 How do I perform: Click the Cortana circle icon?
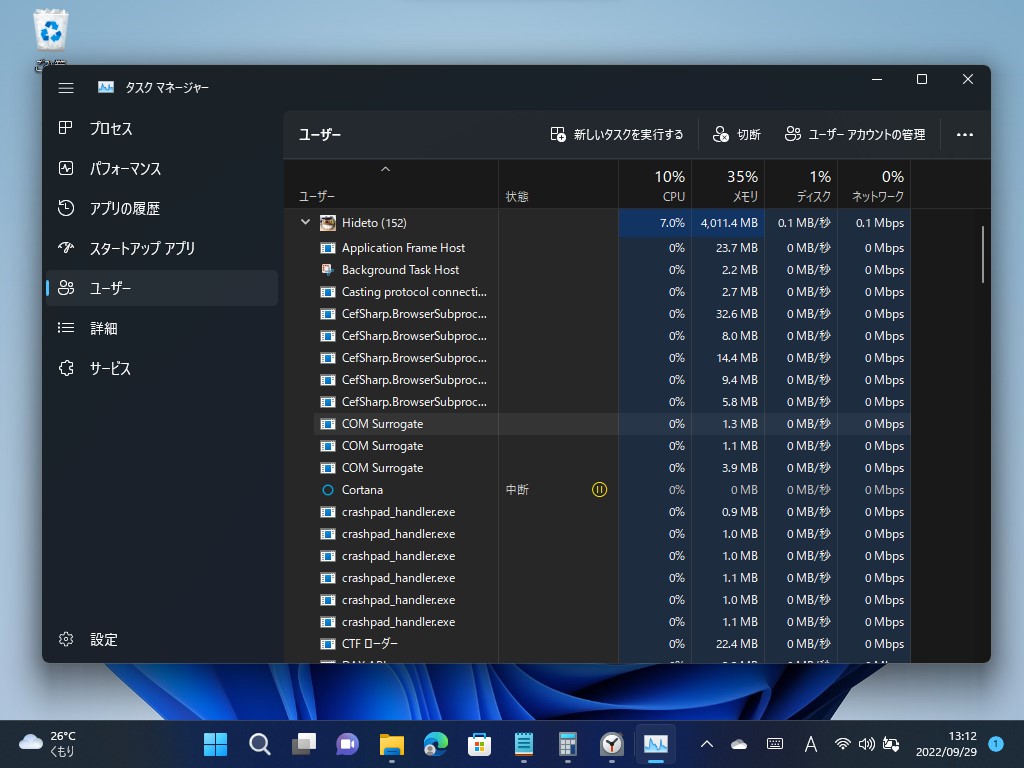328,490
